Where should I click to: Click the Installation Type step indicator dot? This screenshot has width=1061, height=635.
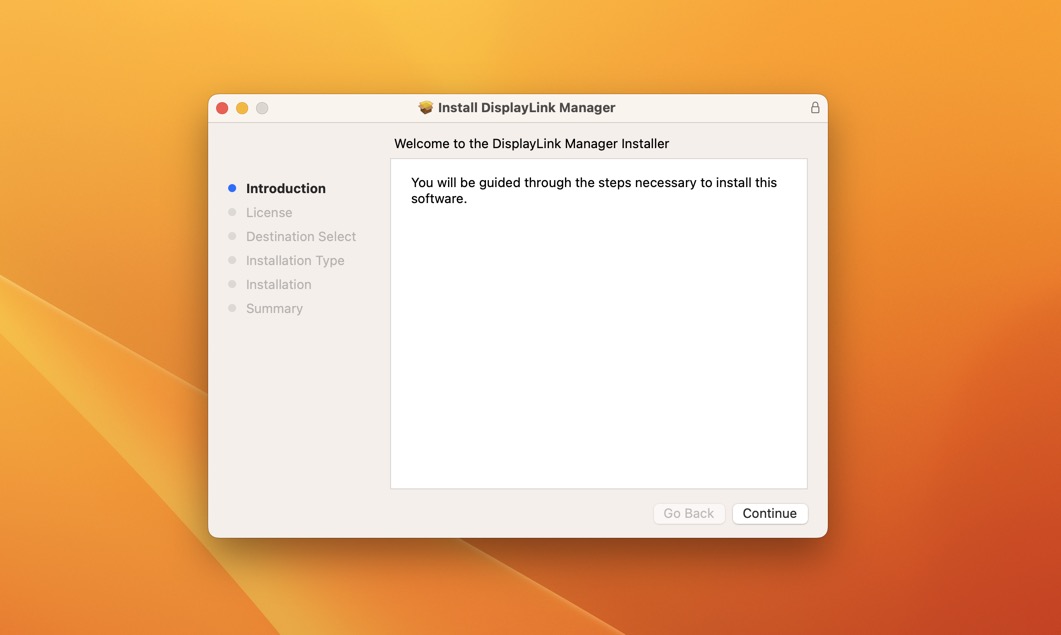(232, 259)
